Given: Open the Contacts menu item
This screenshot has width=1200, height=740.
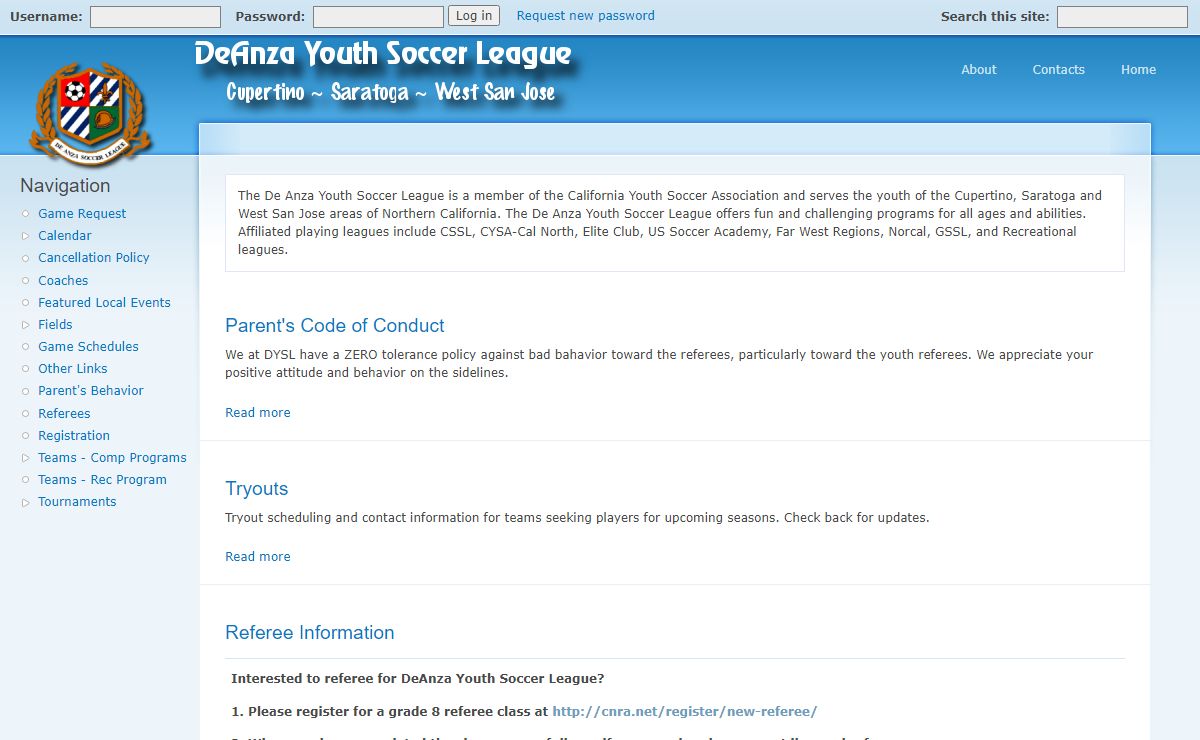Looking at the screenshot, I should tap(1058, 70).
